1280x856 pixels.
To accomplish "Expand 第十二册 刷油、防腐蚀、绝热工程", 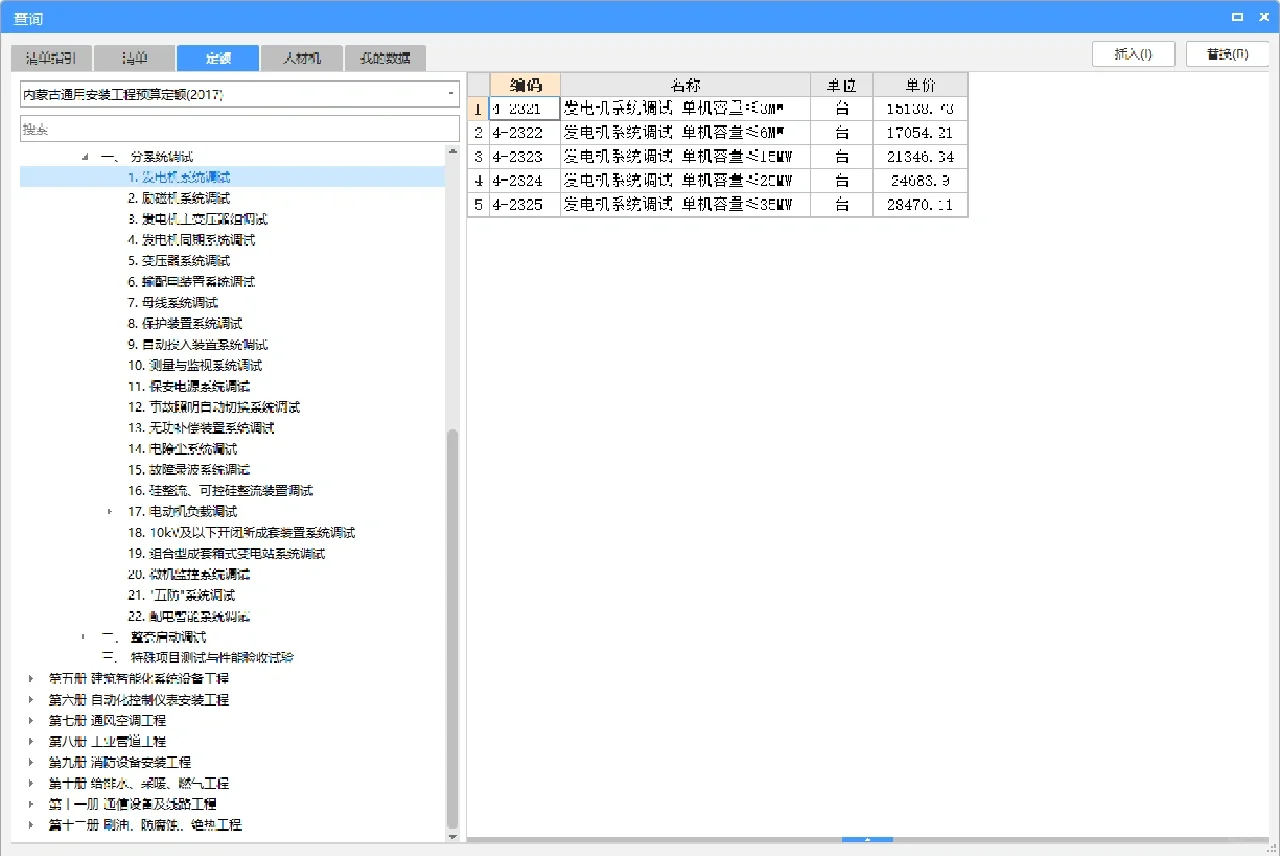I will [x=29, y=824].
